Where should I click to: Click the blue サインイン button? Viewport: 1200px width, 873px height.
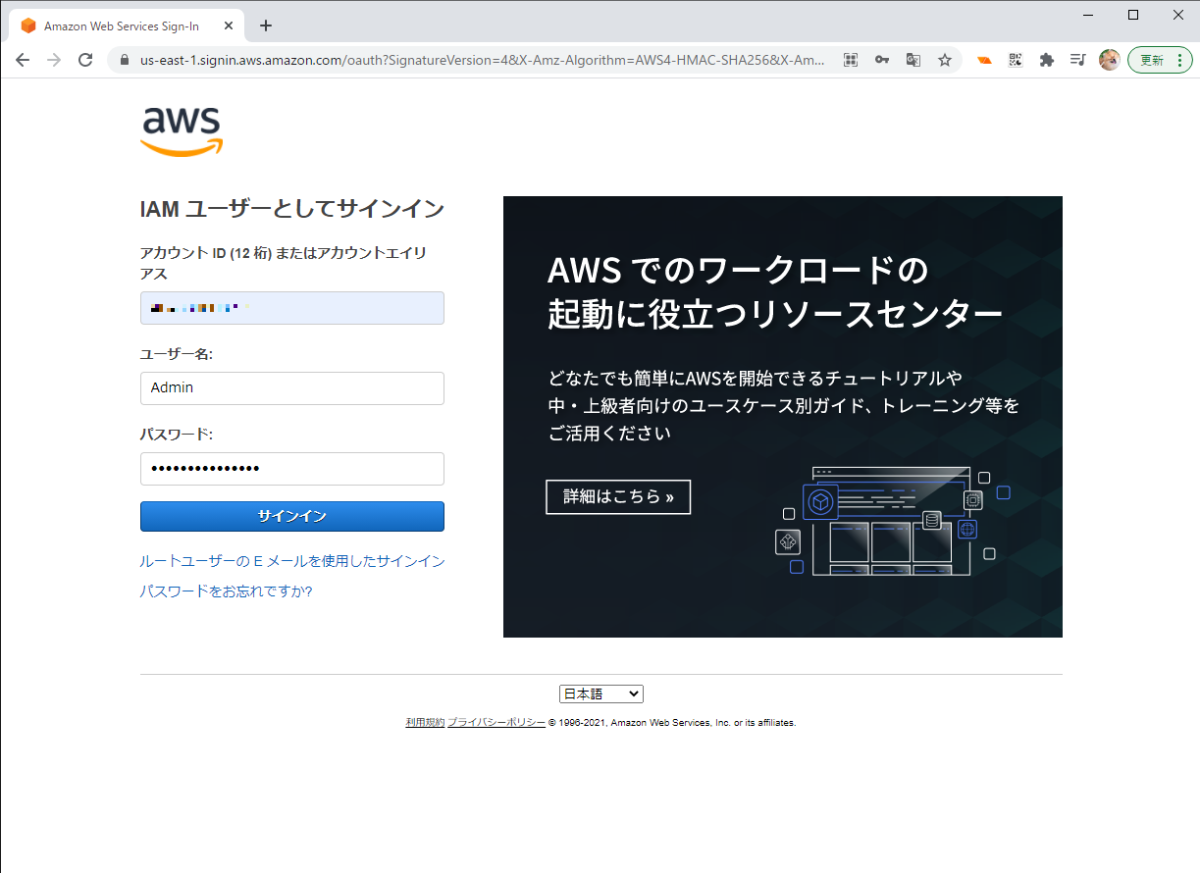tap(292, 517)
